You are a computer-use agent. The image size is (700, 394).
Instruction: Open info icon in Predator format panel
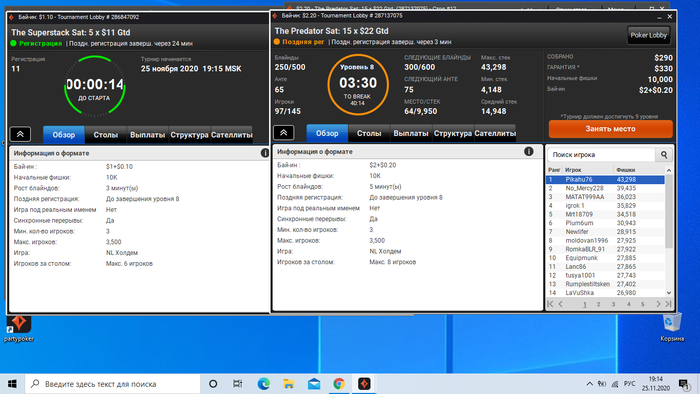pos(529,151)
